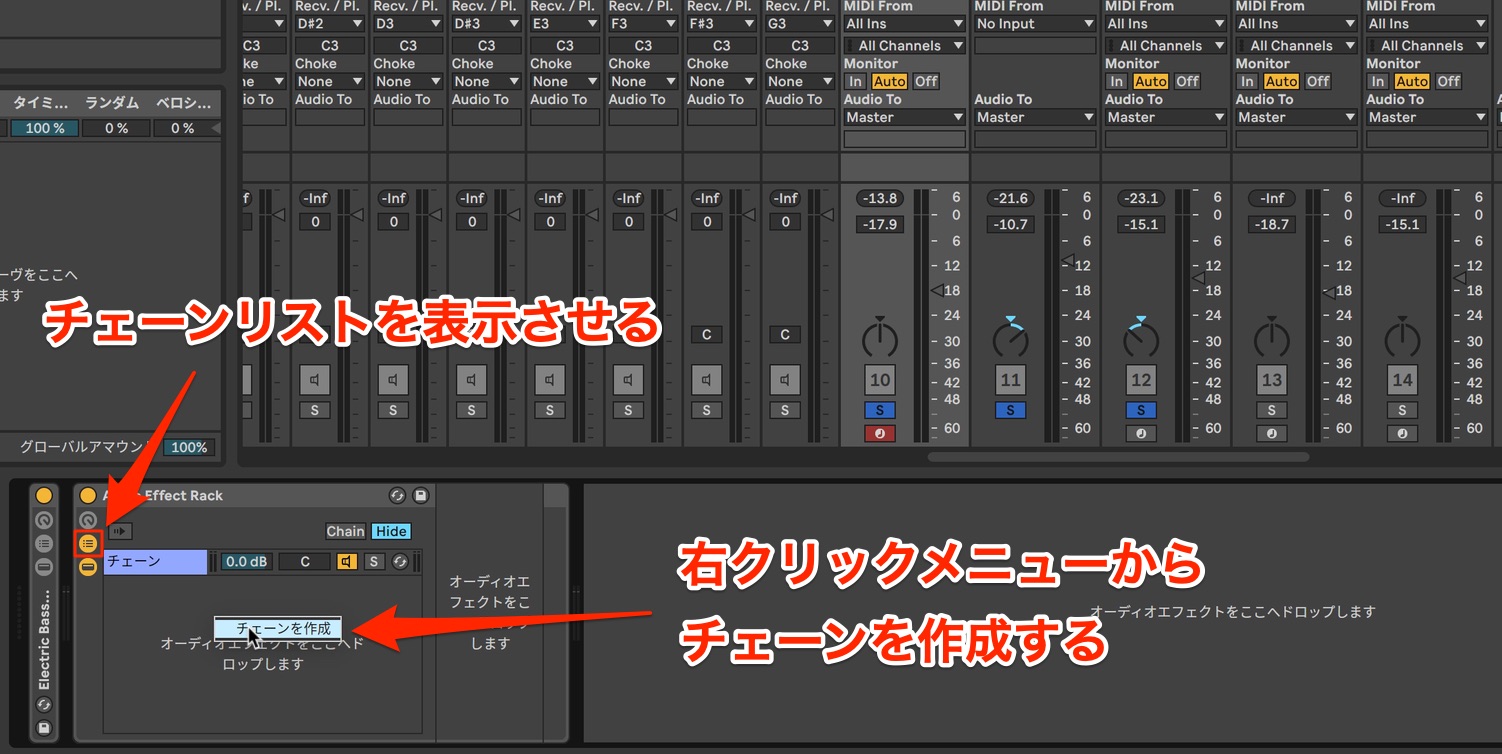The height and width of the screenshot is (754, 1502).
Task: Open track 13 Audio To Master dropdown
Action: click(x=1297, y=117)
